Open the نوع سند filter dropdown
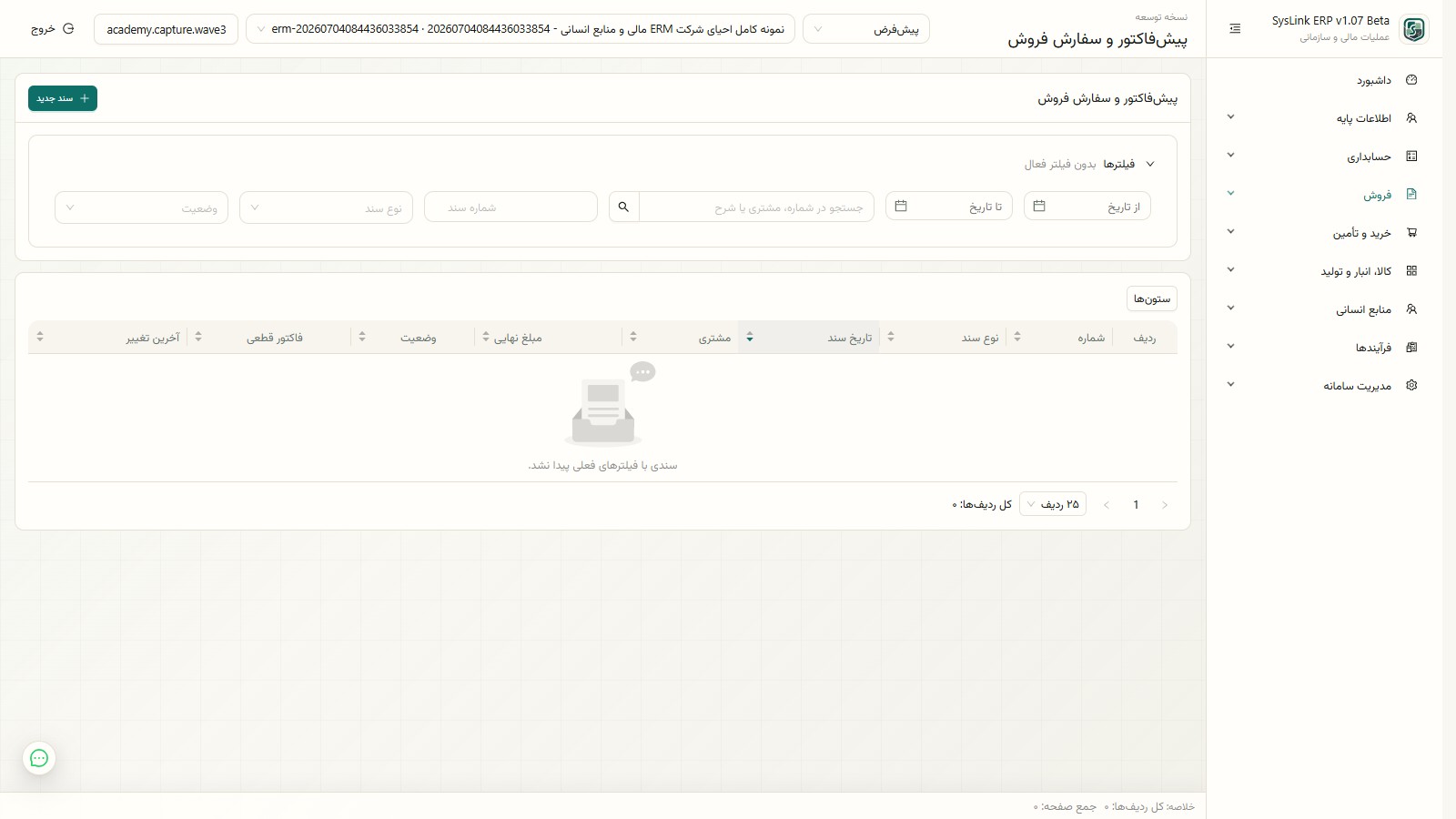This screenshot has height=819, width=1456. click(326, 207)
